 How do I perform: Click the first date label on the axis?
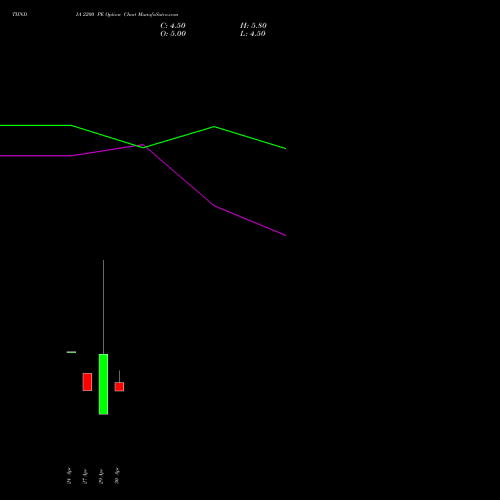(x=69, y=476)
